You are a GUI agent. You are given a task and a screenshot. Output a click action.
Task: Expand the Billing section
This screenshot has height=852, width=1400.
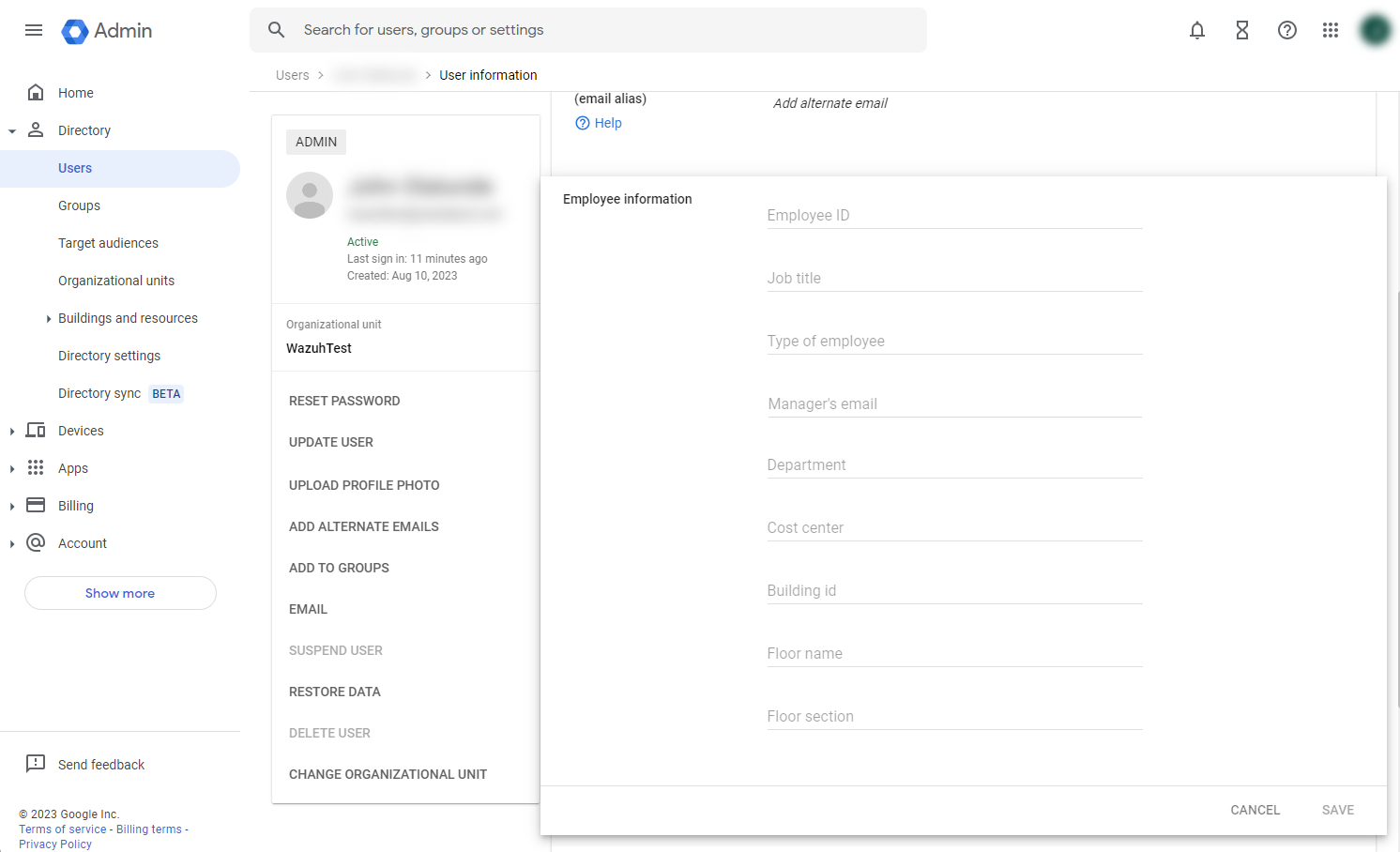12,507
